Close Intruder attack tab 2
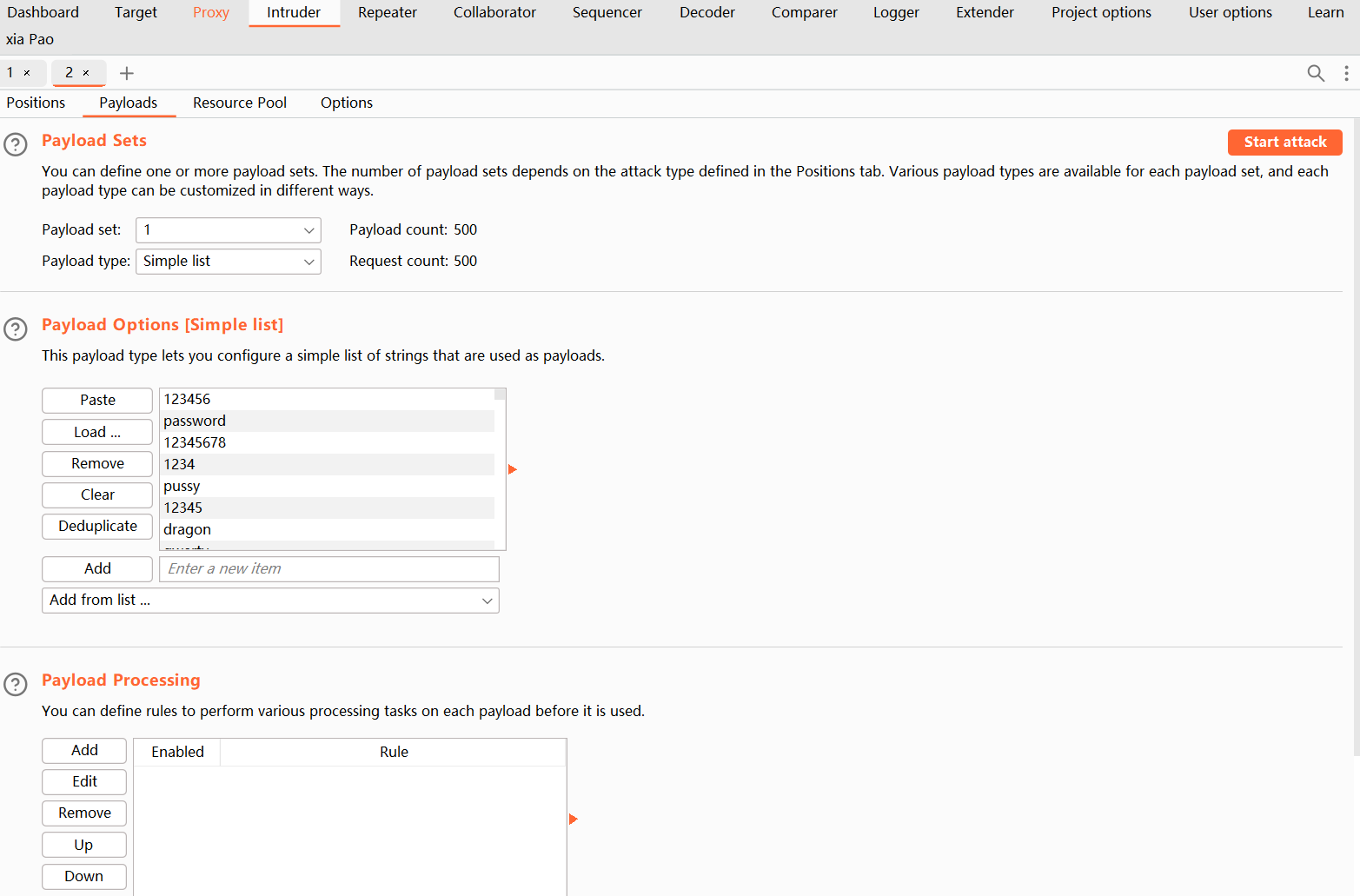 (86, 73)
